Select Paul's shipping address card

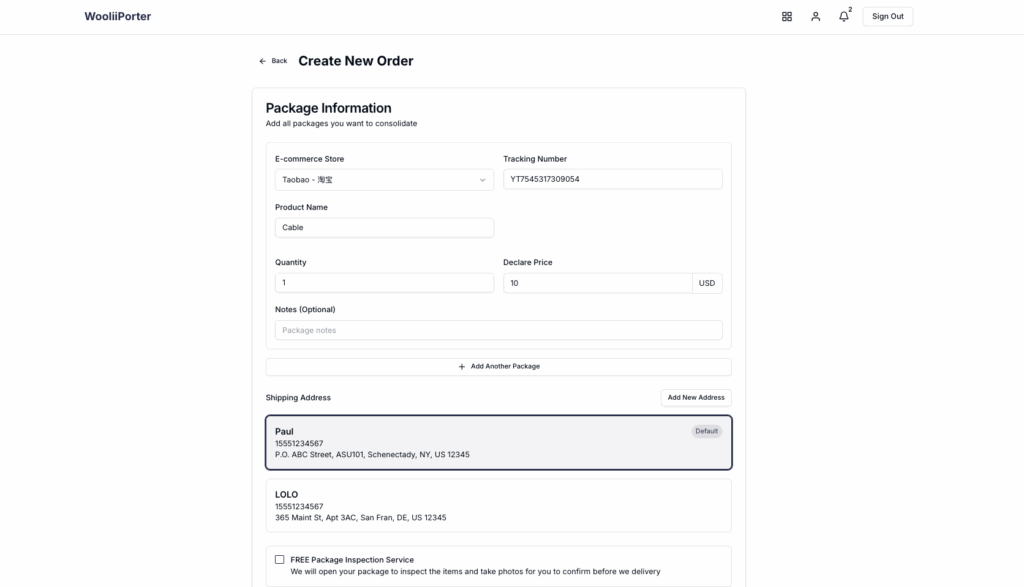coord(498,443)
